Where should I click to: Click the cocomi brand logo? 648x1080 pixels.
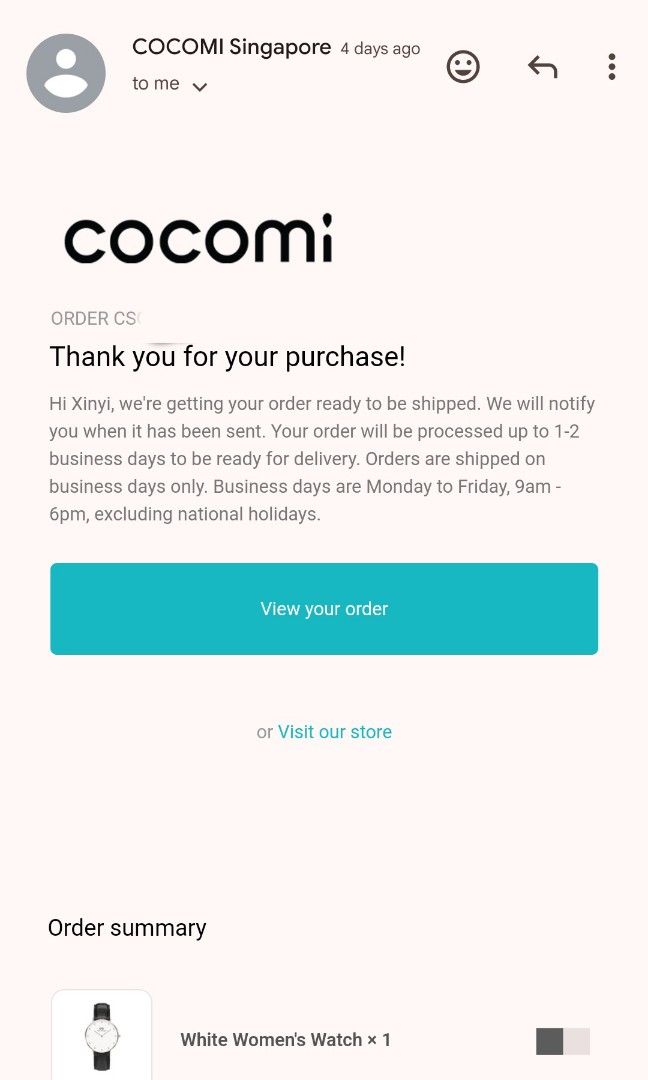coord(198,238)
